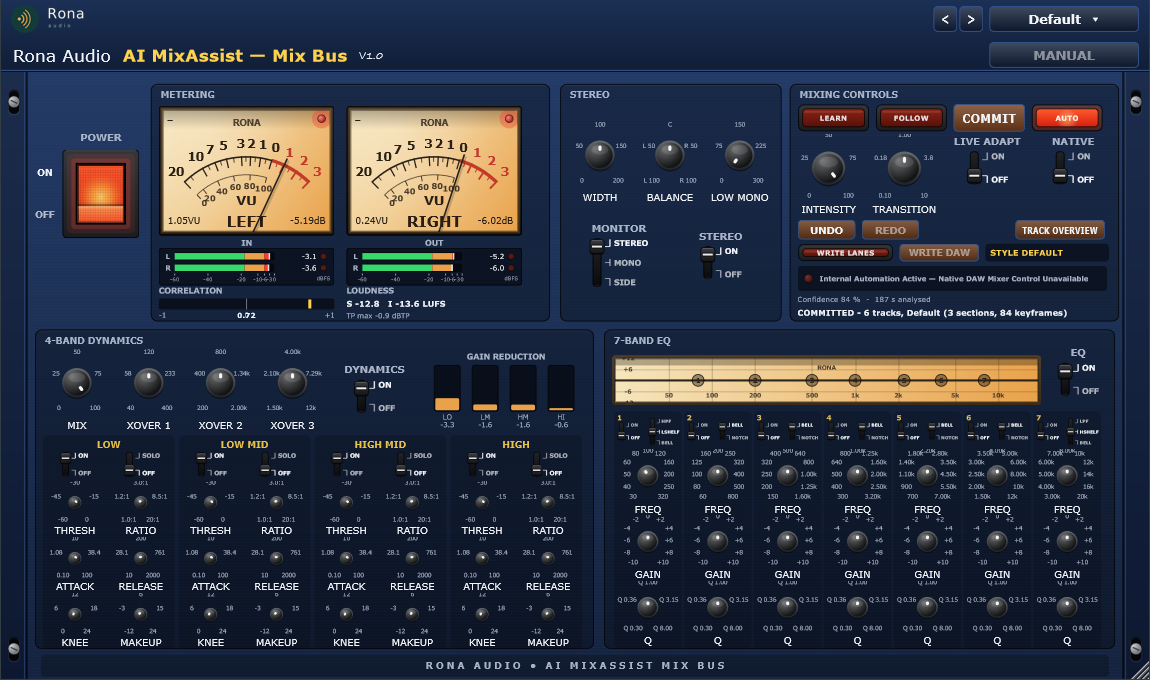Toggle the orange POWER rocker switch
This screenshot has width=1150, height=680.
click(100, 194)
